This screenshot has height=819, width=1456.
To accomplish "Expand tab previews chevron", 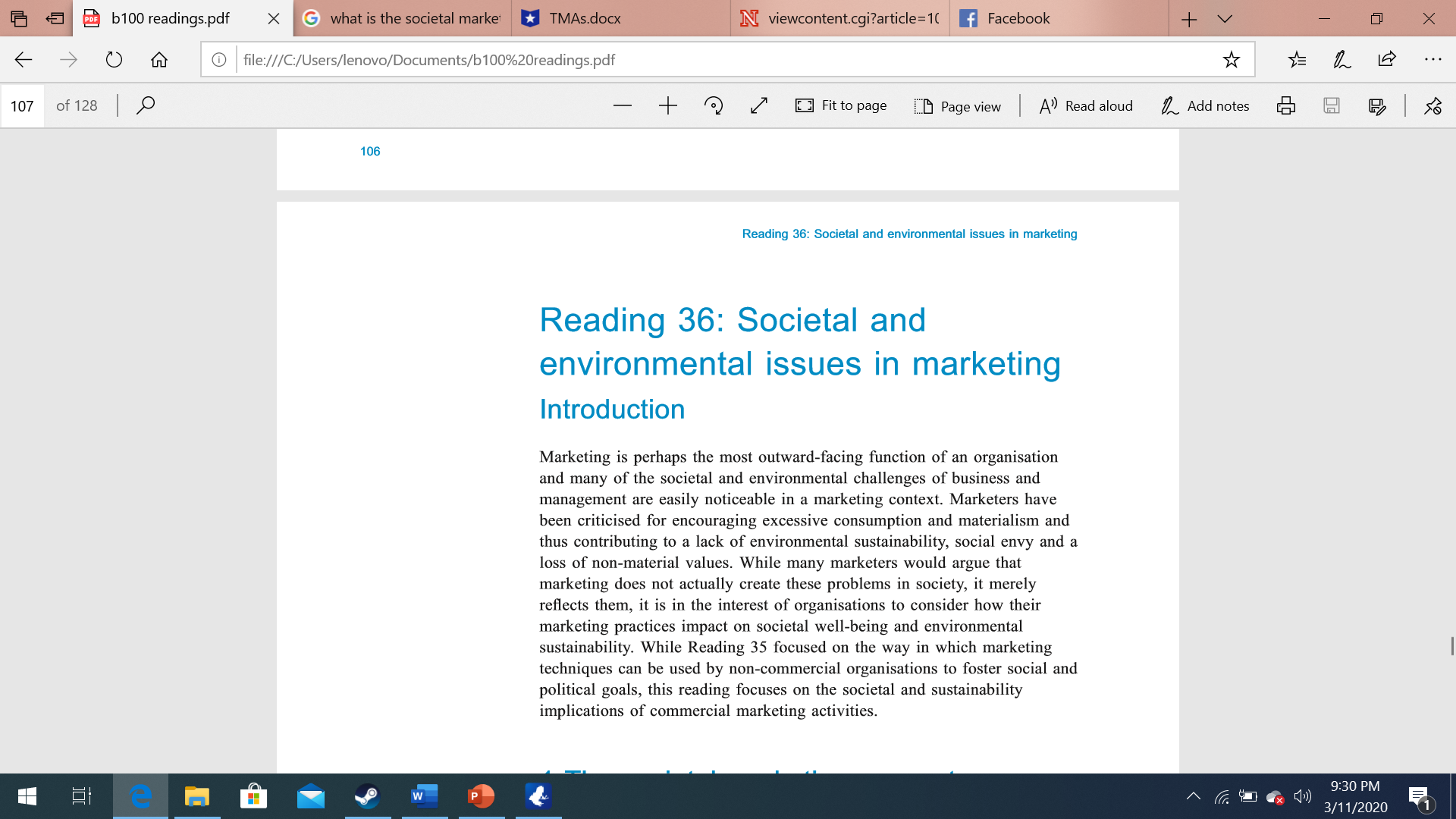I will tap(1225, 19).
